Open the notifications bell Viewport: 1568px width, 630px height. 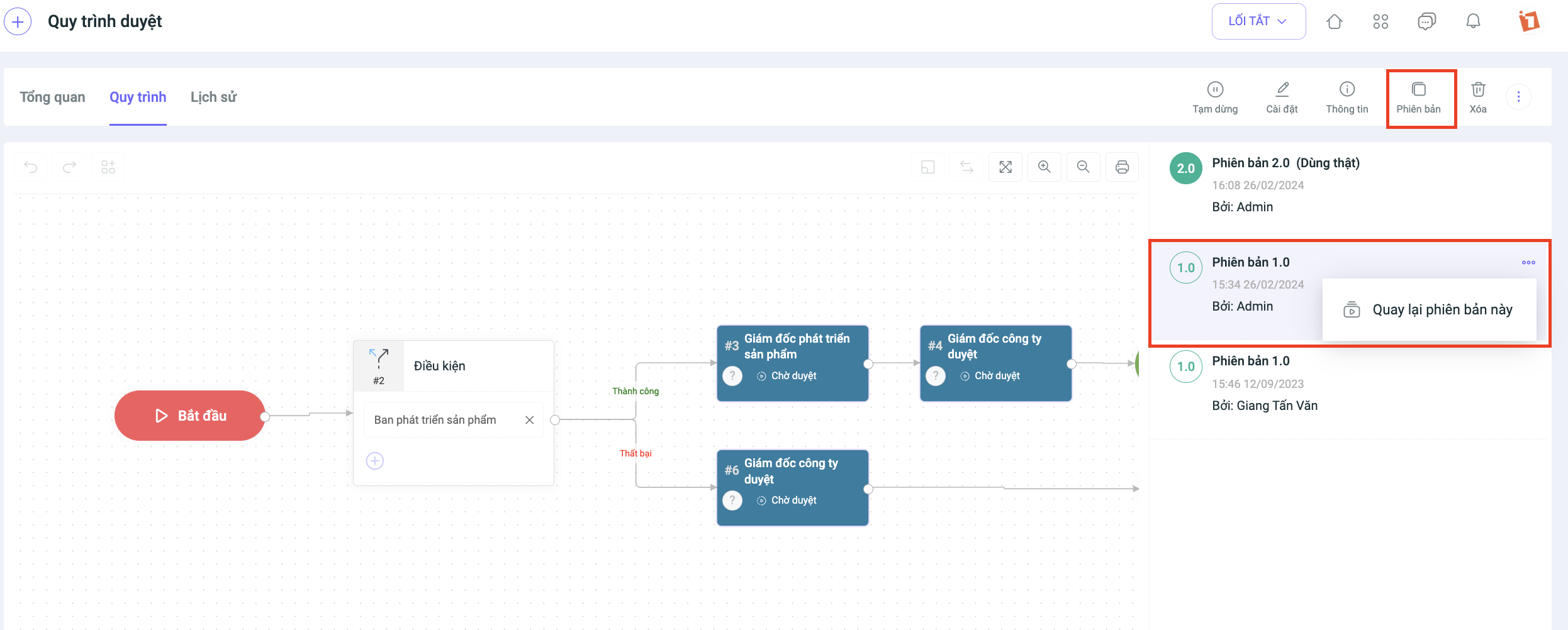1473,21
